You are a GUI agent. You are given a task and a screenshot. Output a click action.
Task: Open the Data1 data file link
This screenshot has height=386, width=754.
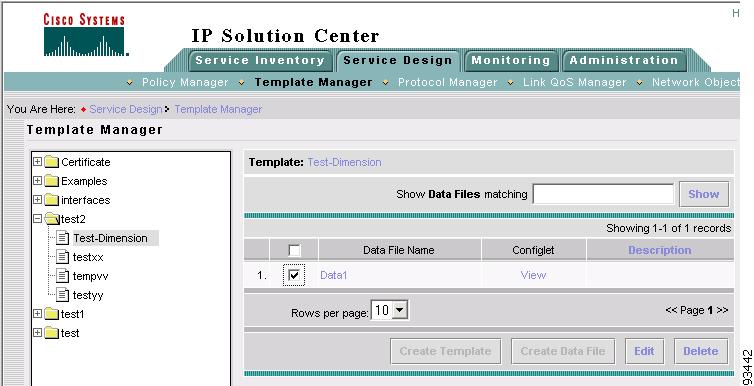333,275
